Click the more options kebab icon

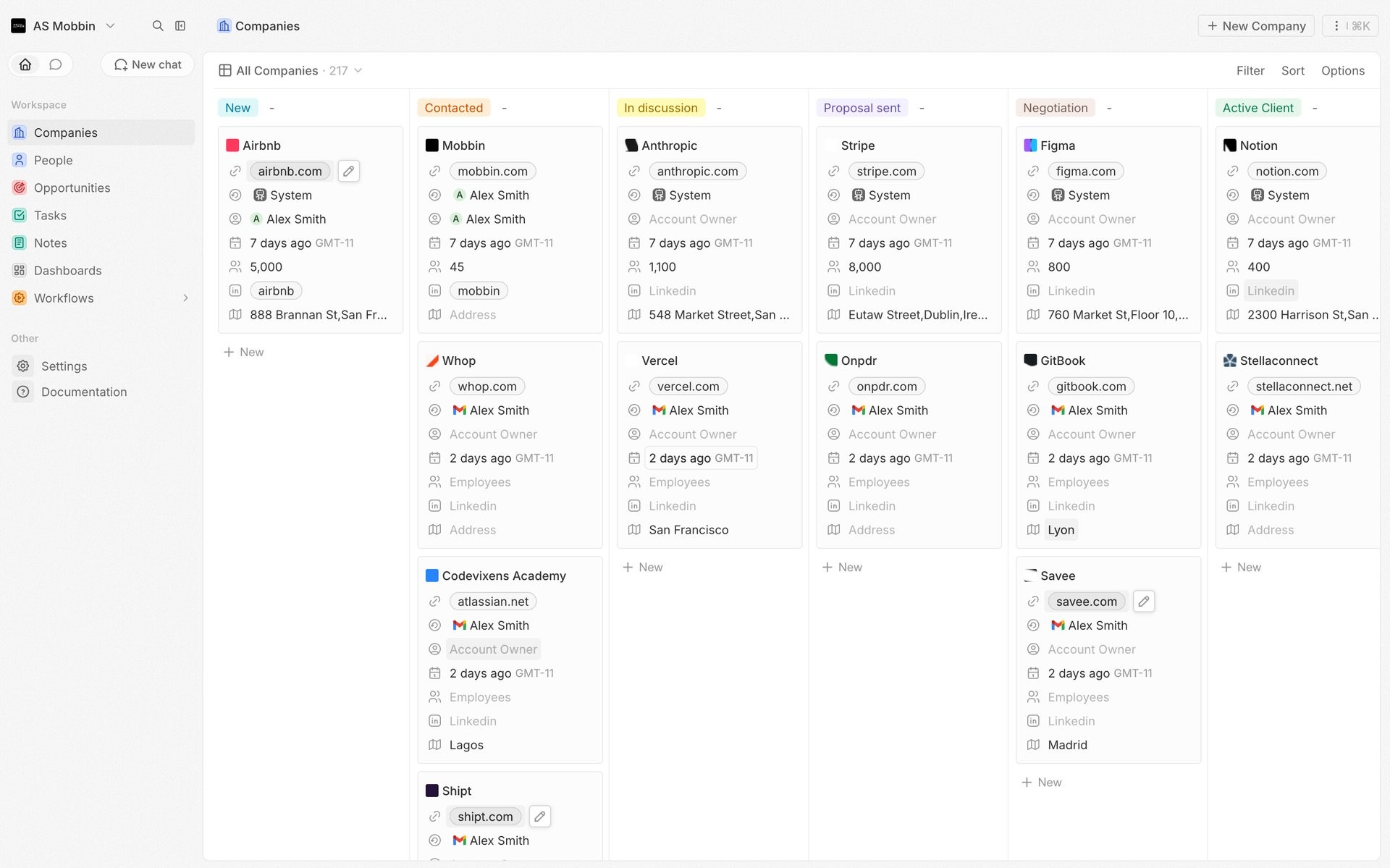click(1336, 26)
